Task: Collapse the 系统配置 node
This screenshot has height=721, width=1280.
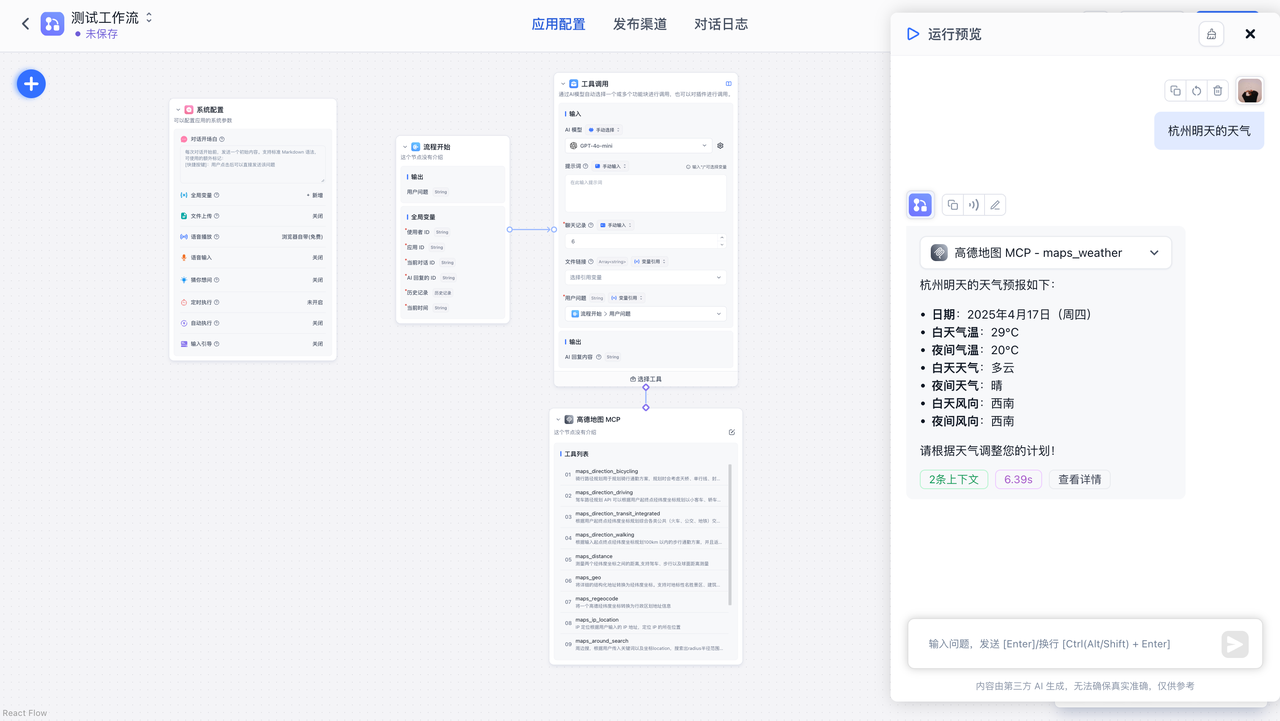Action: (178, 110)
